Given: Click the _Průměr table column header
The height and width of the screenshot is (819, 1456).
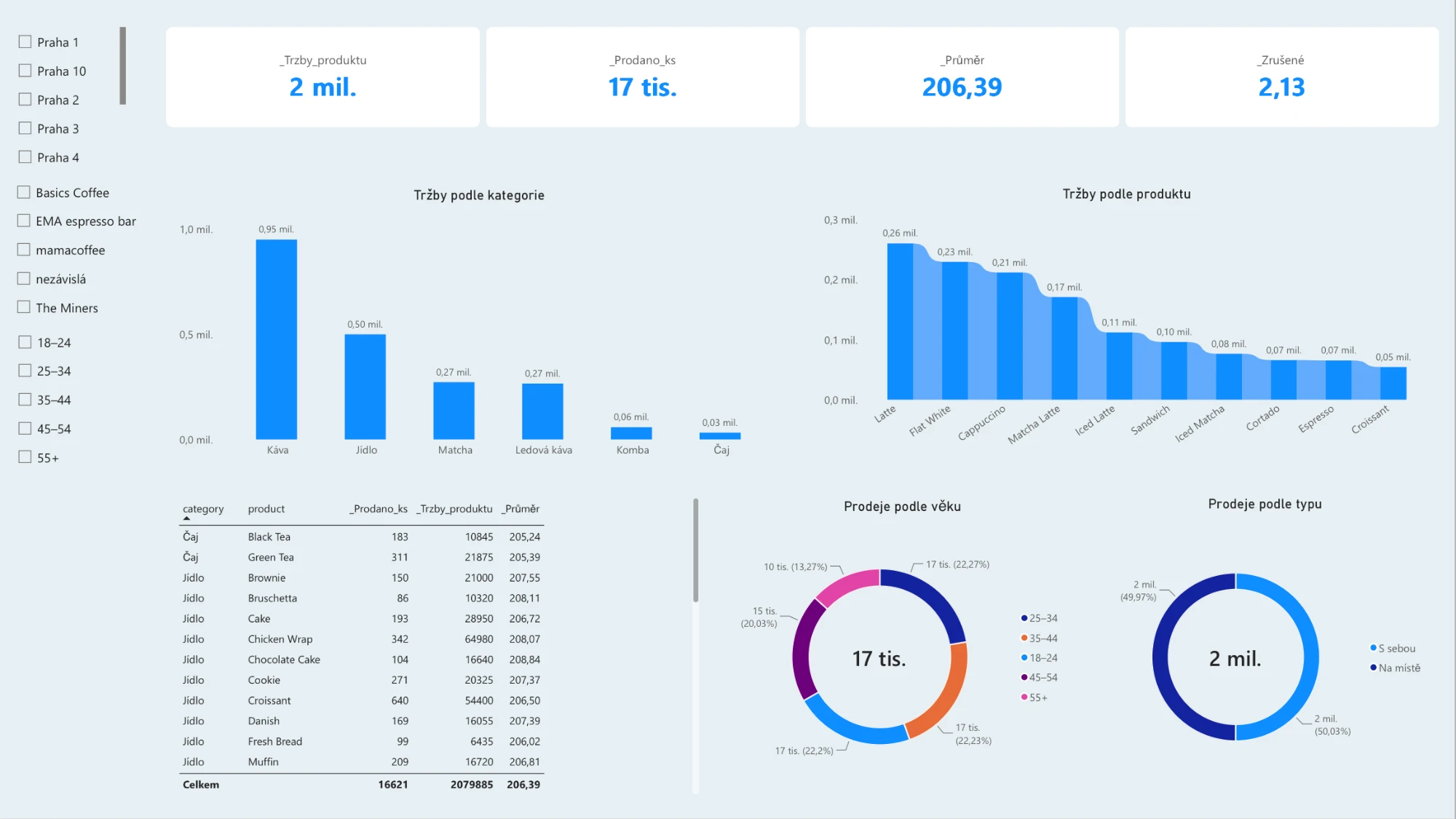Looking at the screenshot, I should 521,509.
